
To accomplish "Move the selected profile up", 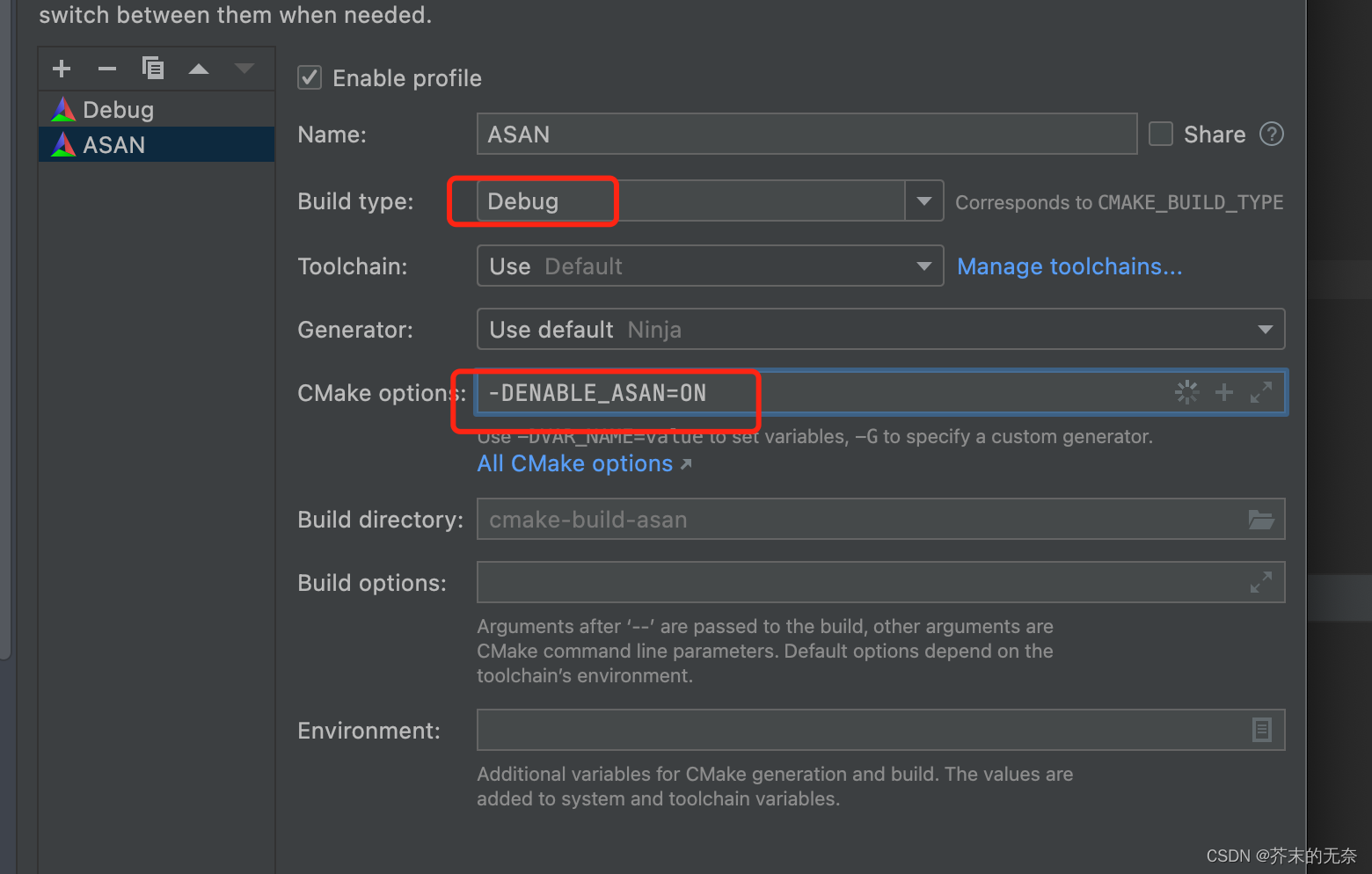I will point(199,69).
